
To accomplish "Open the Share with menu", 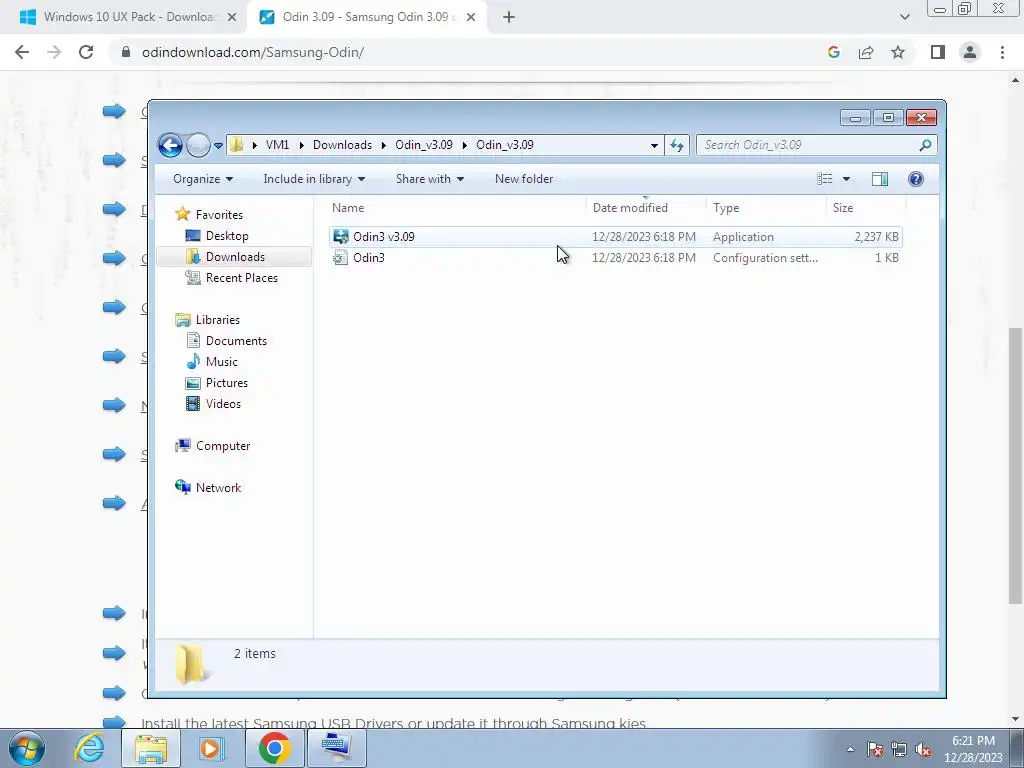I will [x=430, y=179].
